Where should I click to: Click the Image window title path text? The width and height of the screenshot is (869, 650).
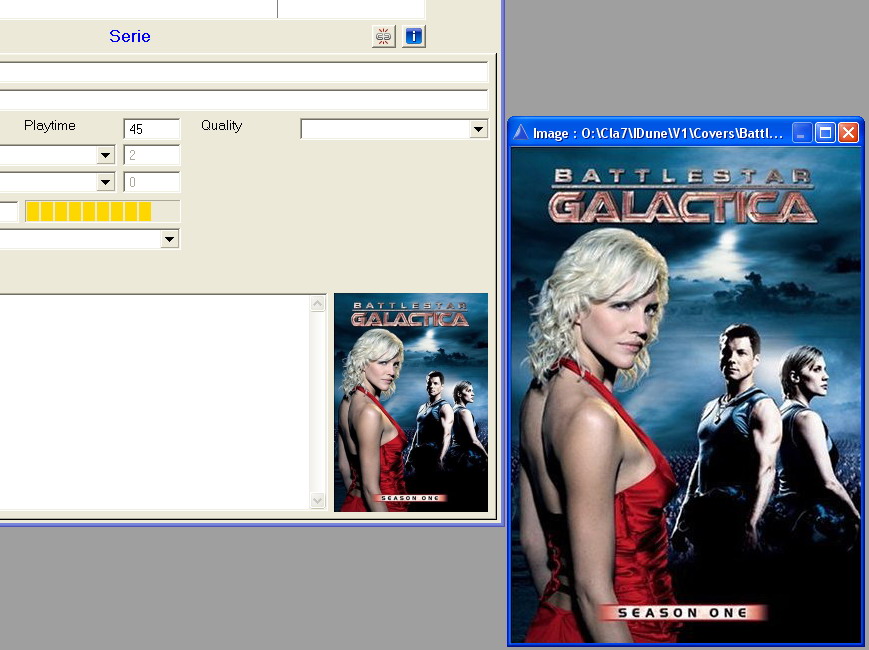[x=658, y=134]
